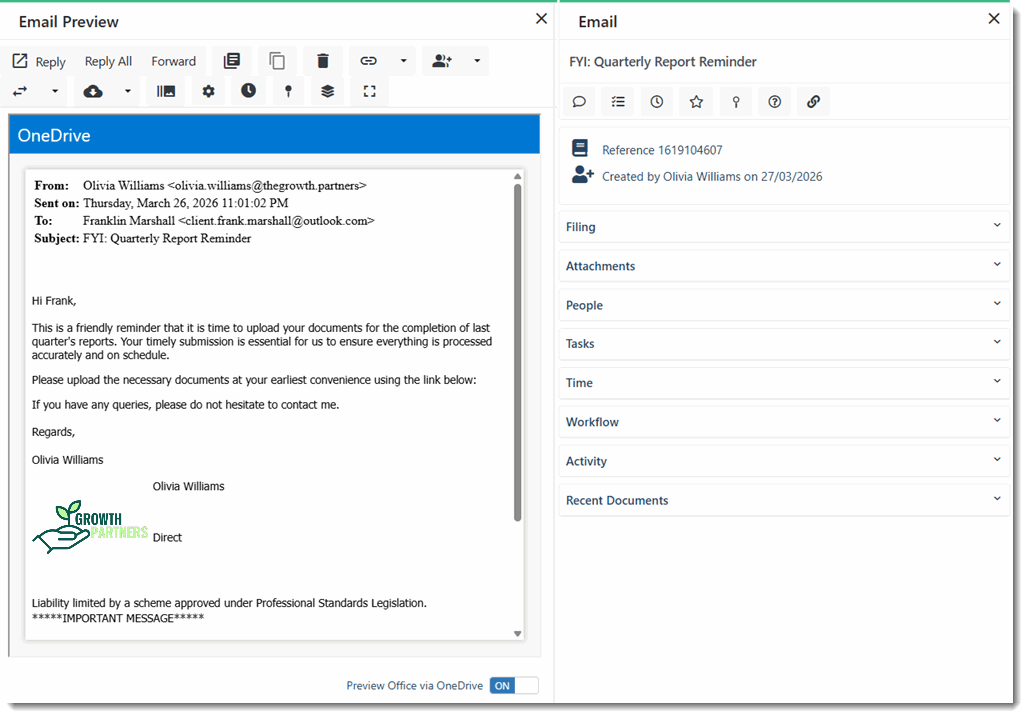Viewport: 1028px width, 718px height.
Task: Click the barcode image icon
Action: pyautogui.click(x=166, y=91)
